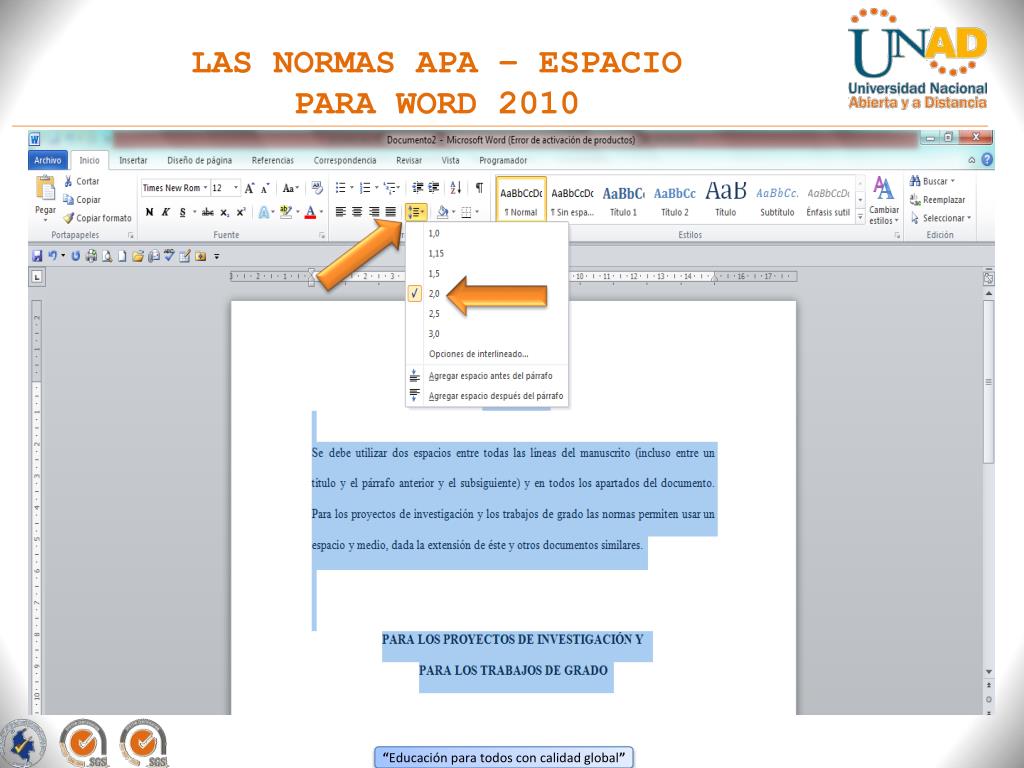Image resolution: width=1024 pixels, height=768 pixels.
Task: Open the change case Aa dropdown
Action: point(291,189)
